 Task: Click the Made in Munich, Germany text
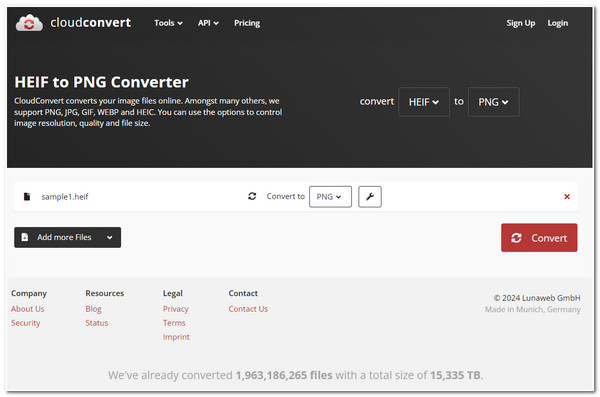[x=532, y=309]
